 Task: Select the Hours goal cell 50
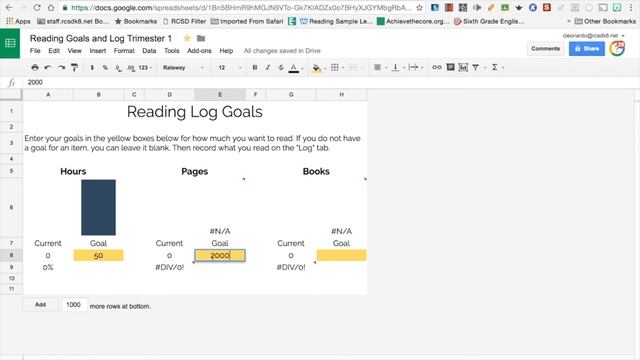98,256
